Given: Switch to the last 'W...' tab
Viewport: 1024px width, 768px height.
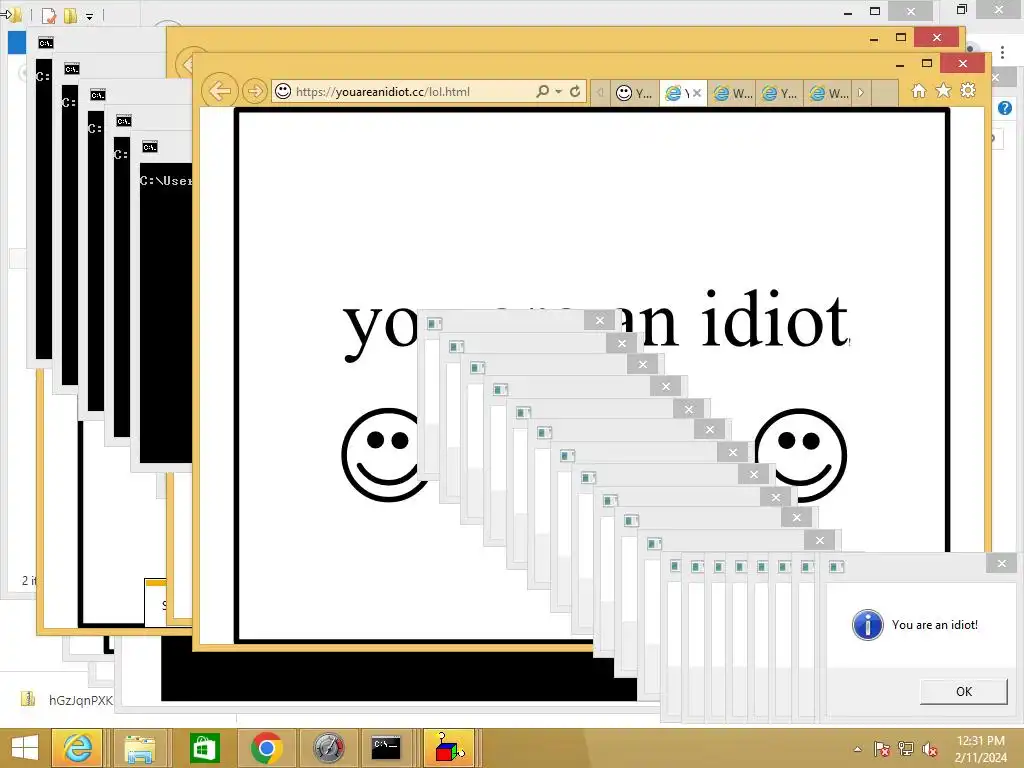Looking at the screenshot, I should tap(829, 93).
